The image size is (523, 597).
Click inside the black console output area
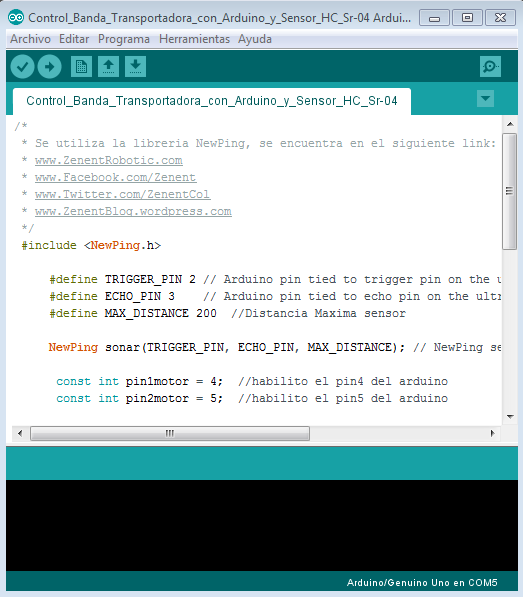[262, 525]
